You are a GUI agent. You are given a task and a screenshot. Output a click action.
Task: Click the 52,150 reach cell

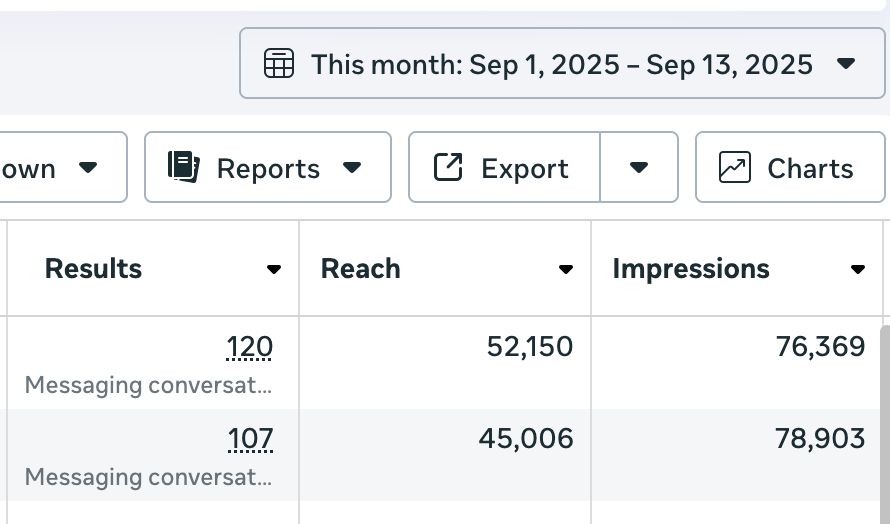click(530, 348)
